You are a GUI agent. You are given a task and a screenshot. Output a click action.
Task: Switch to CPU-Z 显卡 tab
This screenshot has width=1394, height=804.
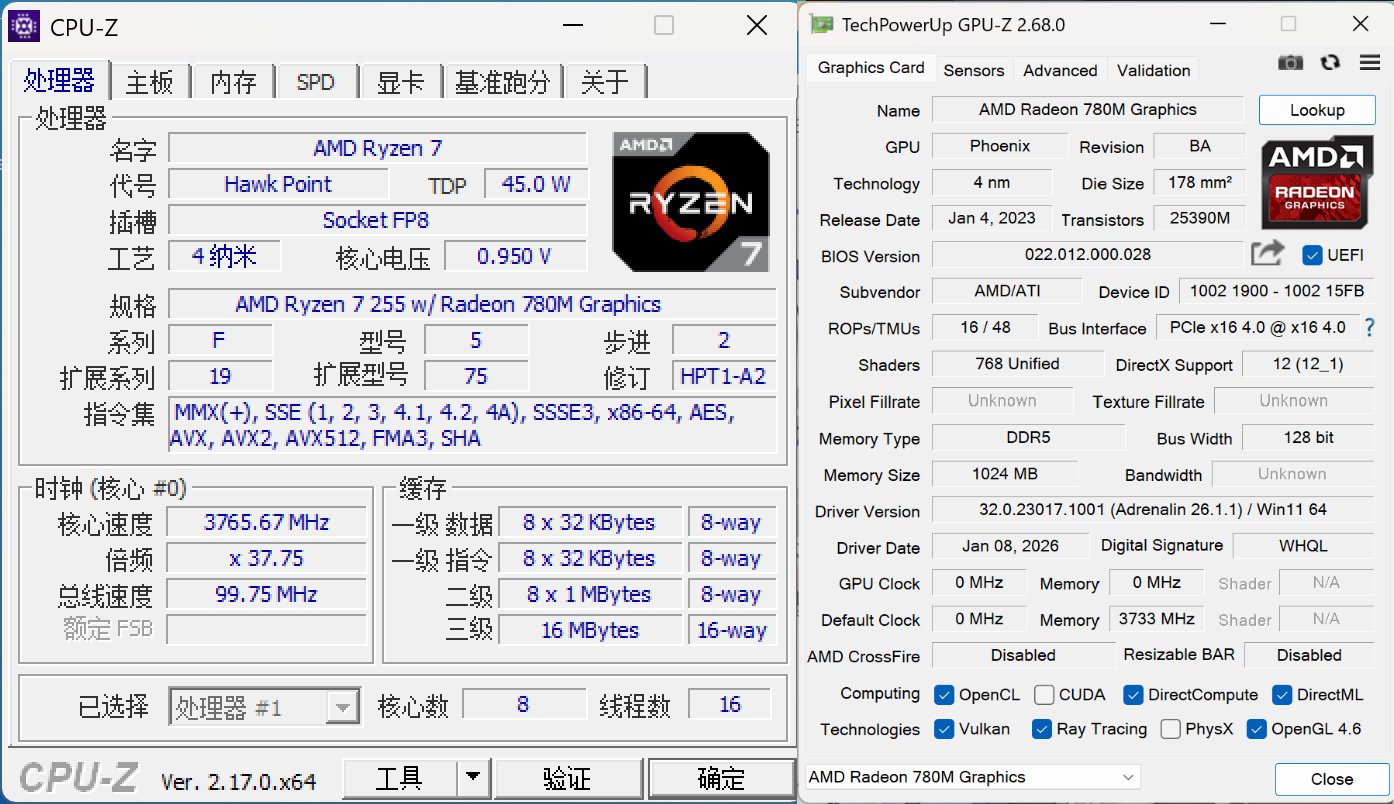coord(400,82)
